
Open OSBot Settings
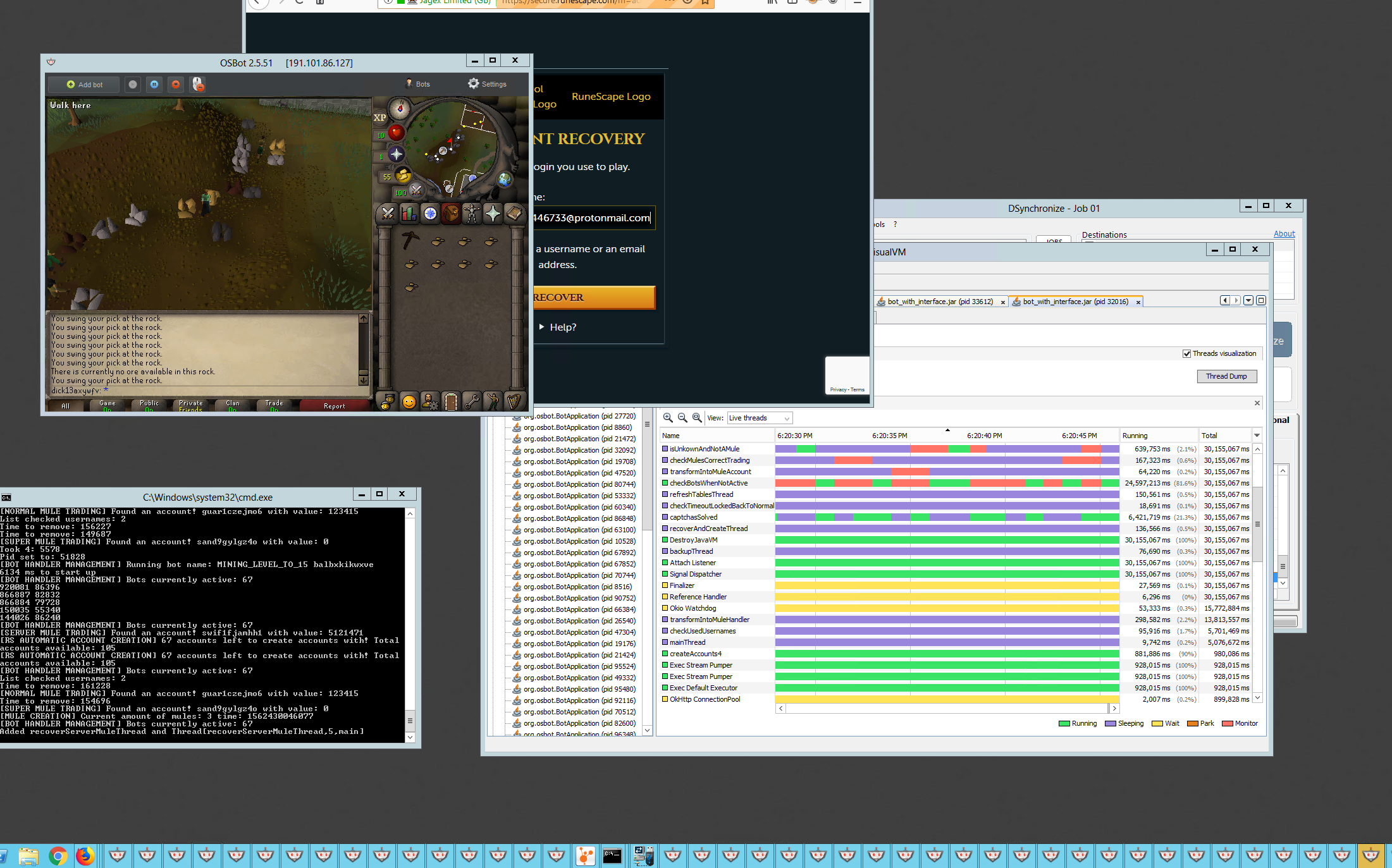pyautogui.click(x=487, y=84)
